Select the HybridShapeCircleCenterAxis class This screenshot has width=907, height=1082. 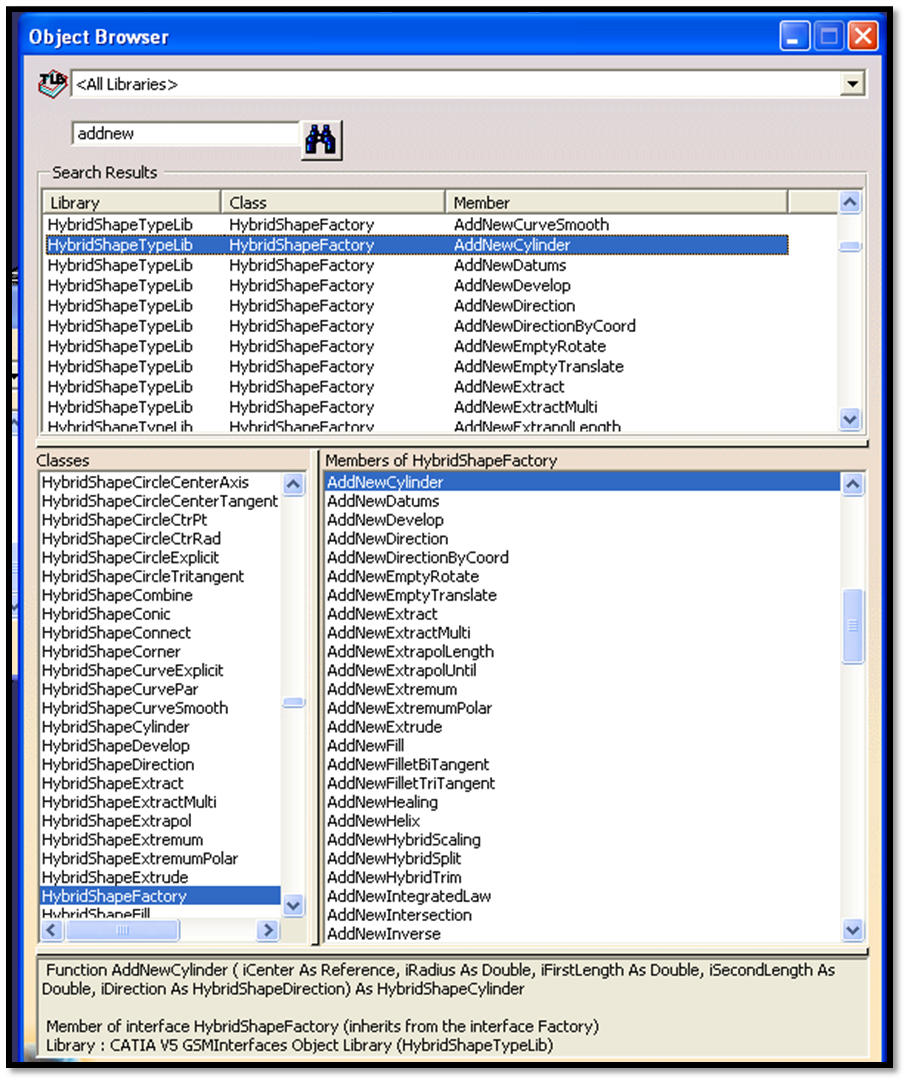[160, 482]
